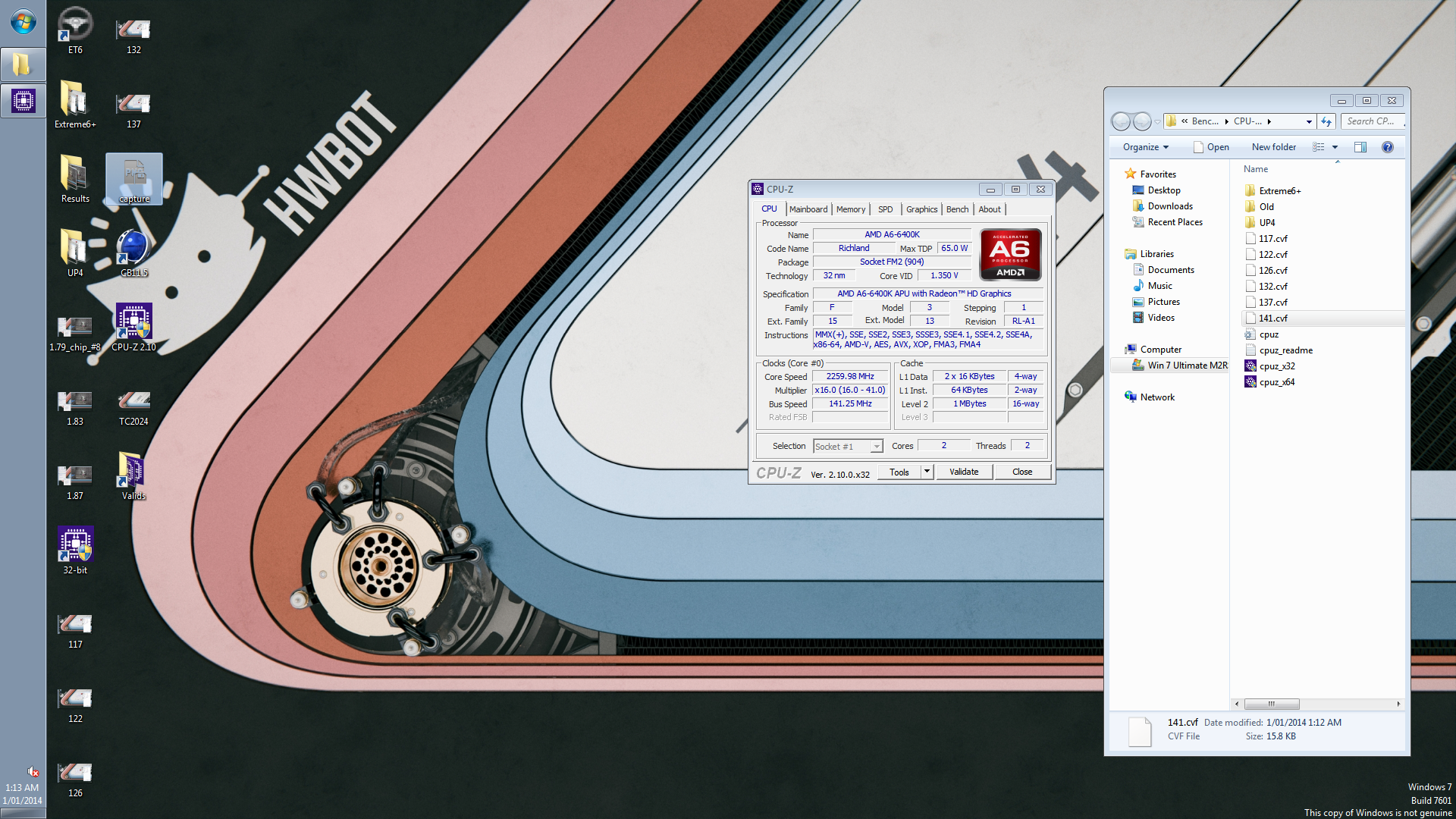Click the AMD A6 processor logo
The width and height of the screenshot is (1456, 819).
pyautogui.click(x=1010, y=255)
